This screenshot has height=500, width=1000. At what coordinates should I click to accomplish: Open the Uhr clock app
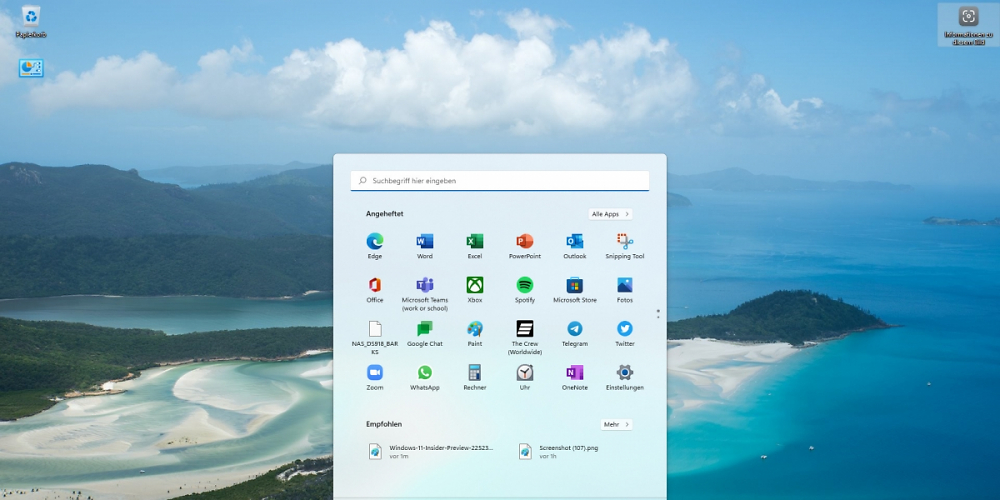pyautogui.click(x=524, y=377)
